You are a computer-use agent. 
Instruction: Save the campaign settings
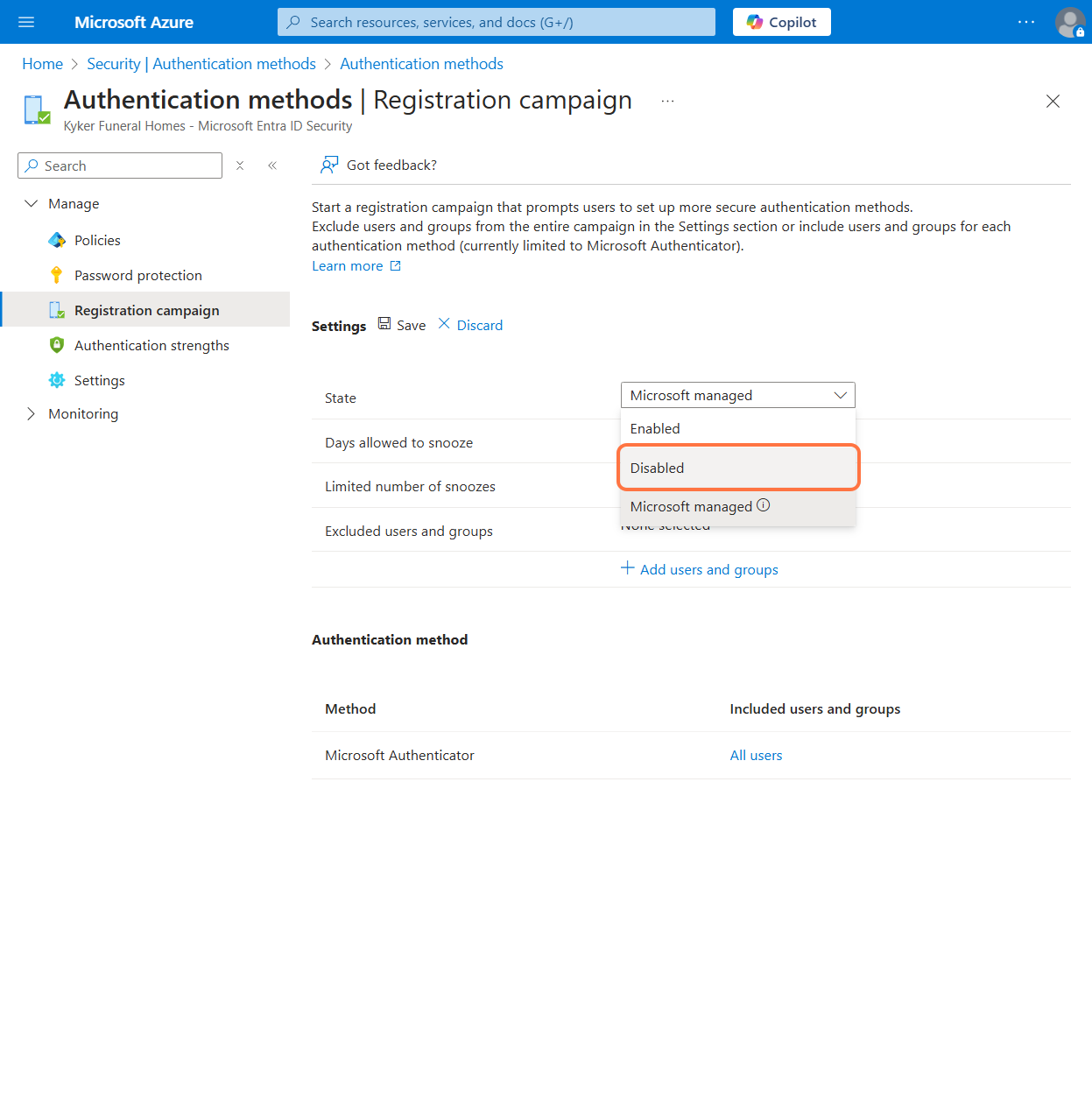[402, 325]
